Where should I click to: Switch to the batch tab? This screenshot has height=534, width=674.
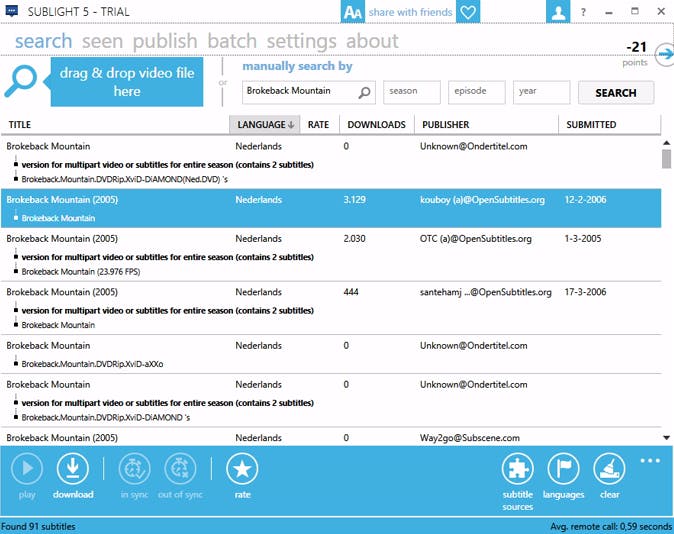point(232,41)
